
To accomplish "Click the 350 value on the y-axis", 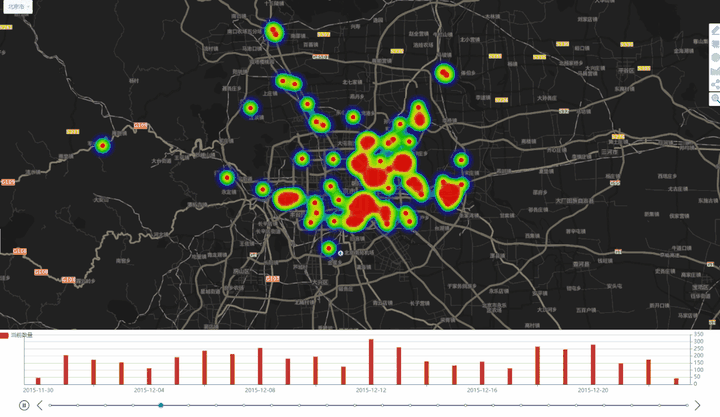I will [x=698, y=334].
